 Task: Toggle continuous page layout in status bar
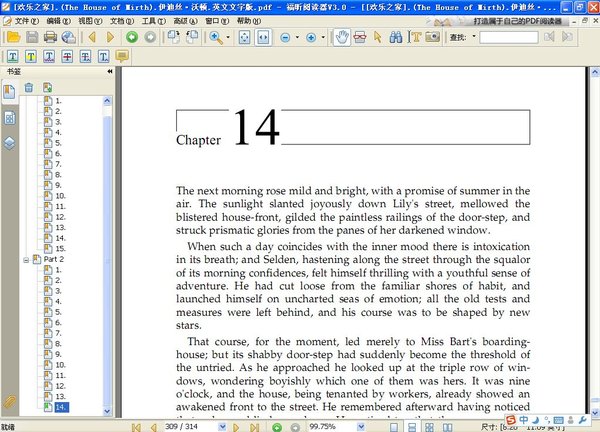(412, 427)
